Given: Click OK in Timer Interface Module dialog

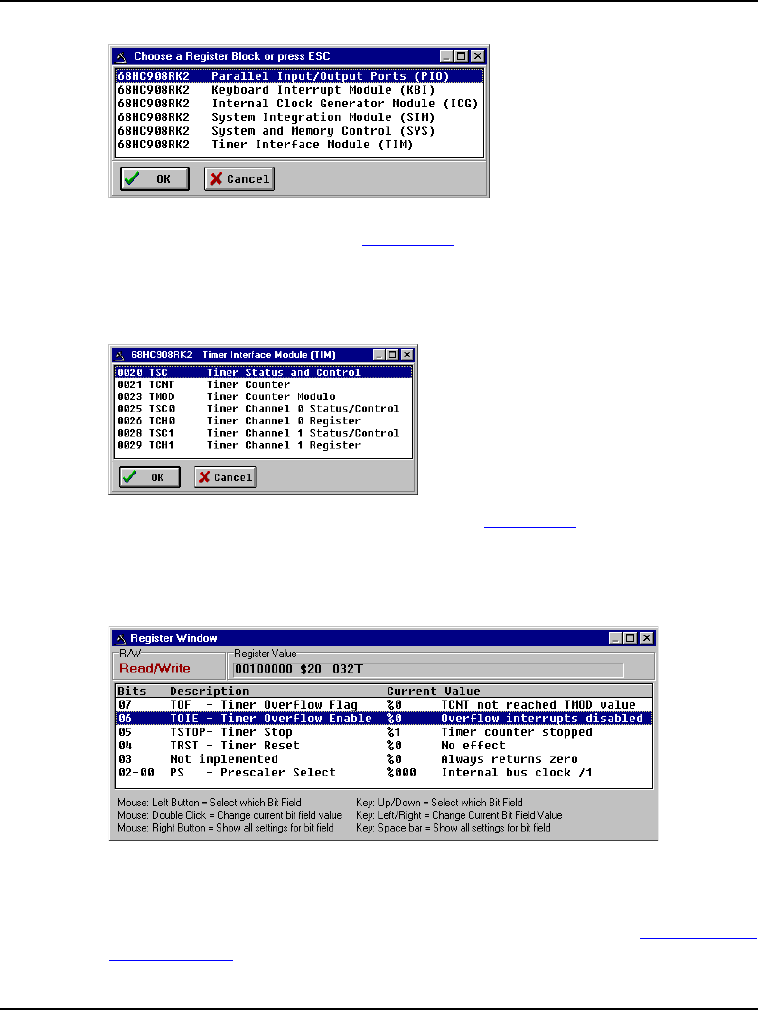Looking at the screenshot, I should (149, 477).
